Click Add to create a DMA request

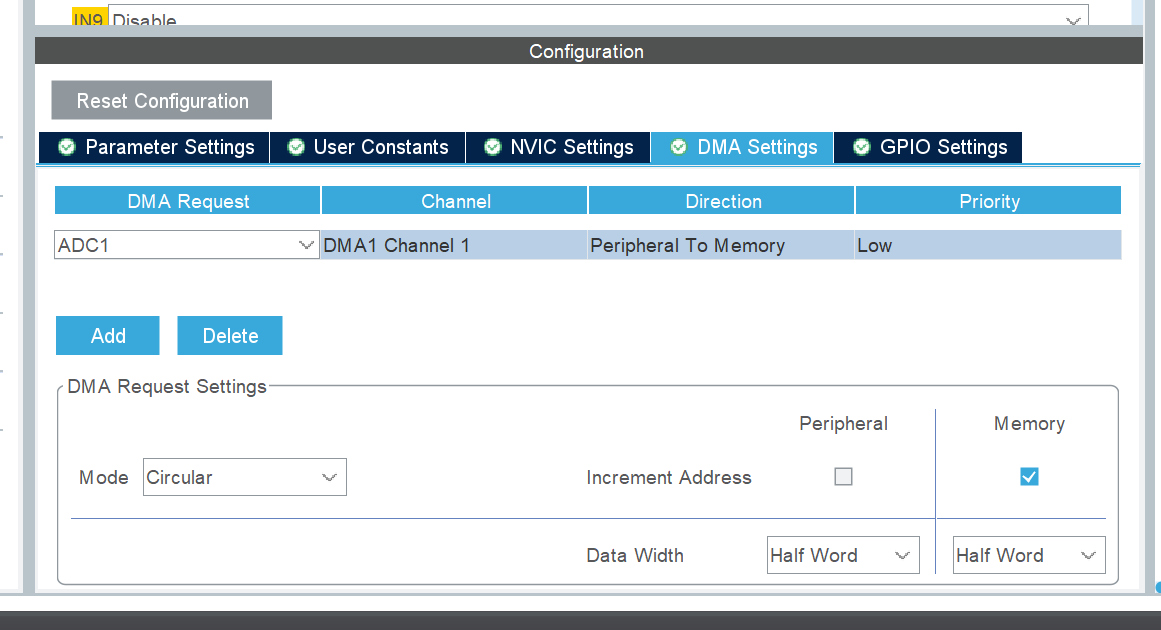pyautogui.click(x=107, y=335)
